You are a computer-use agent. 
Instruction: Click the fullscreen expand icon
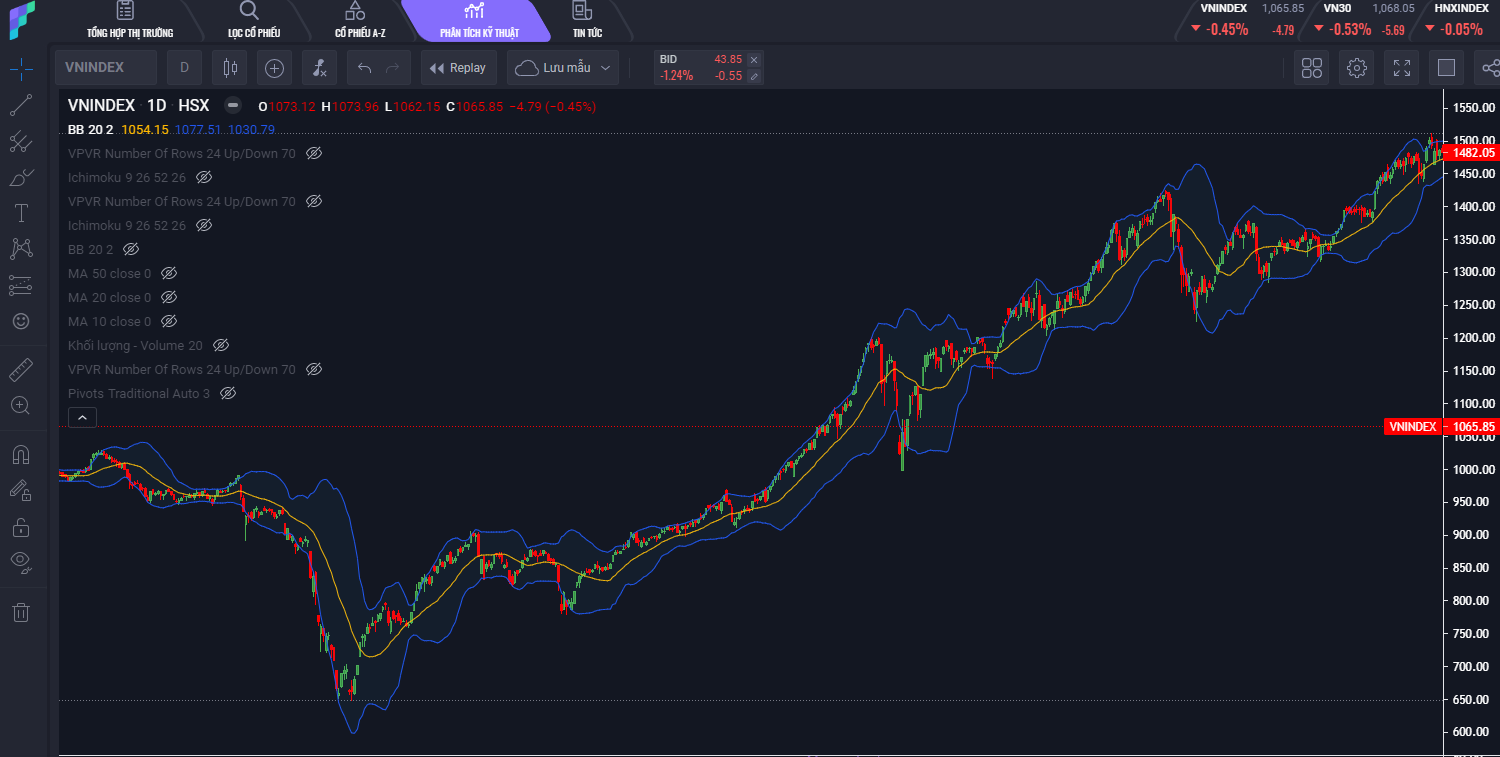pos(1402,68)
